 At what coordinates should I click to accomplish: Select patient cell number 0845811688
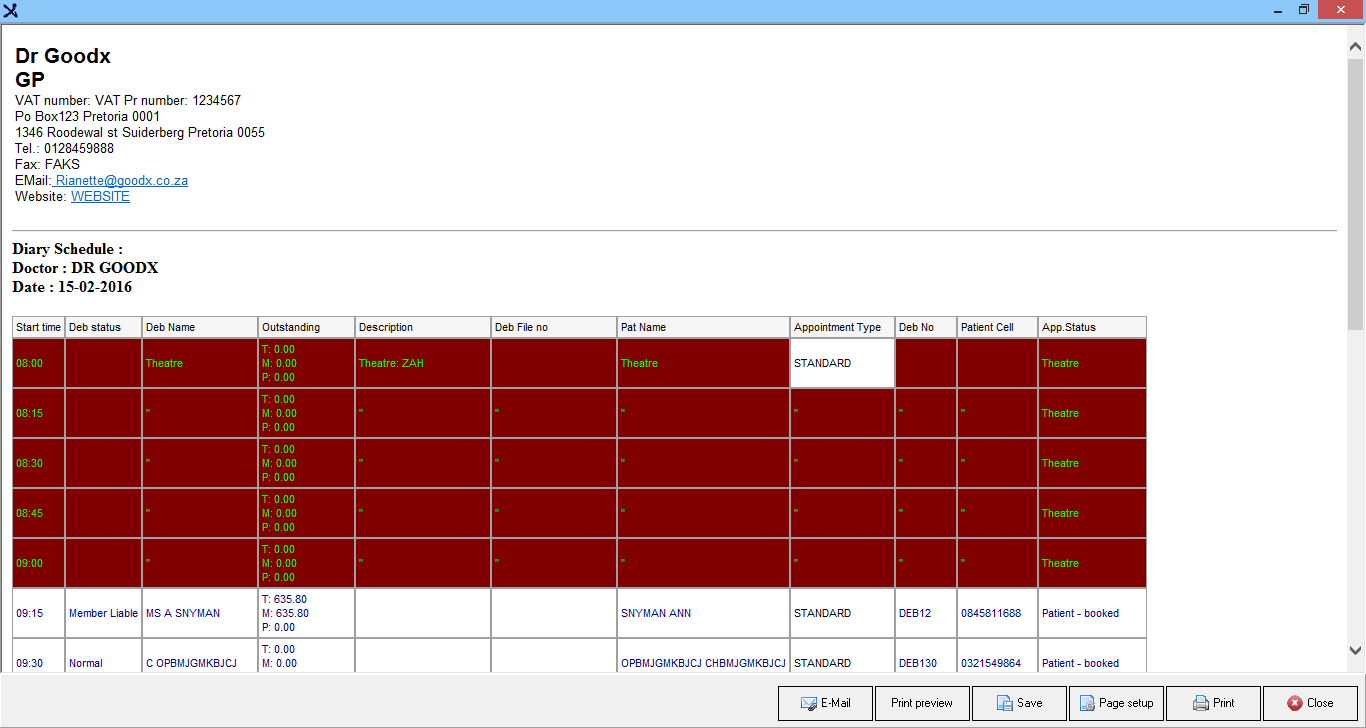(990, 613)
